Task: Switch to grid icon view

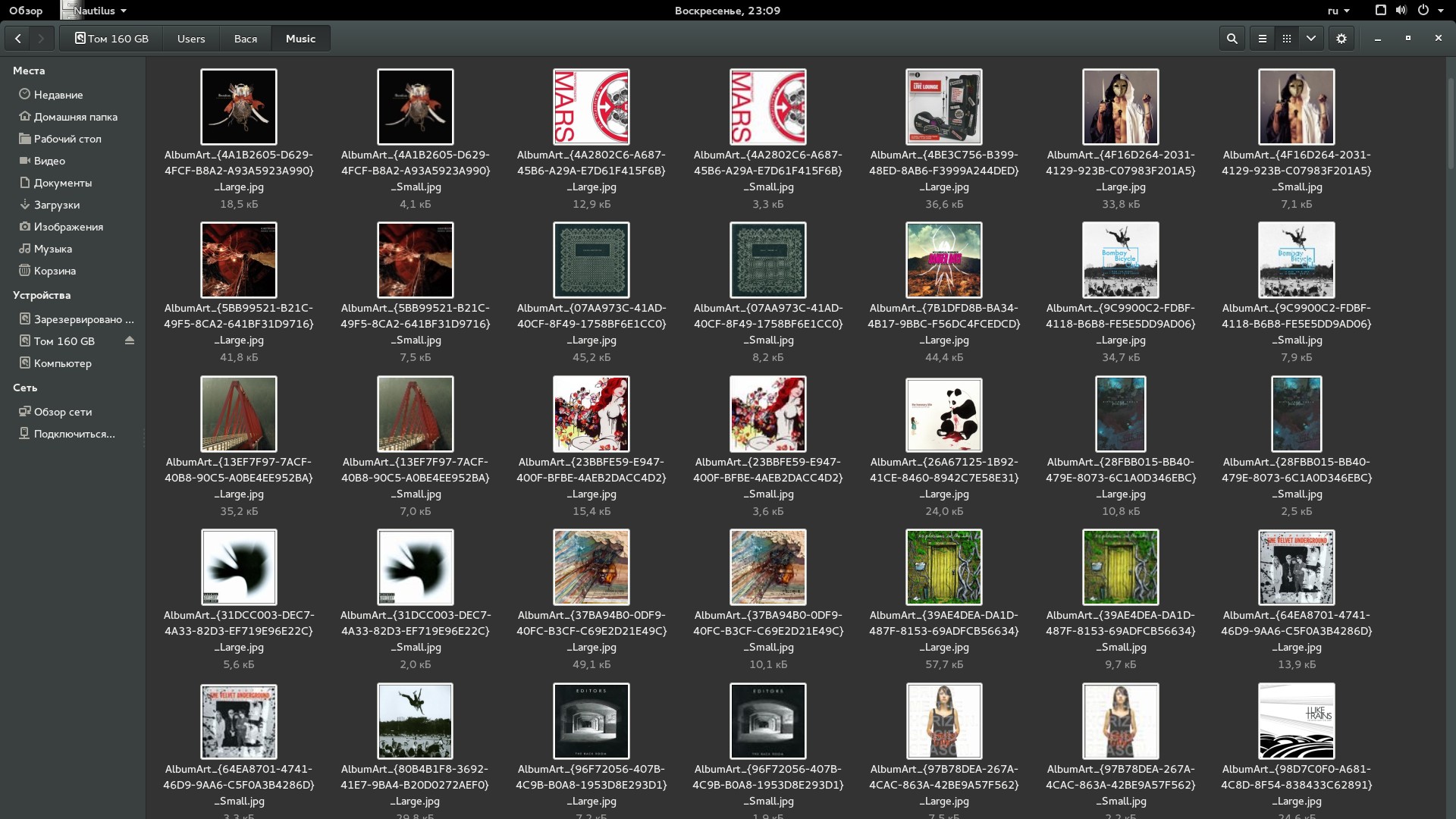Action: coord(1287,39)
